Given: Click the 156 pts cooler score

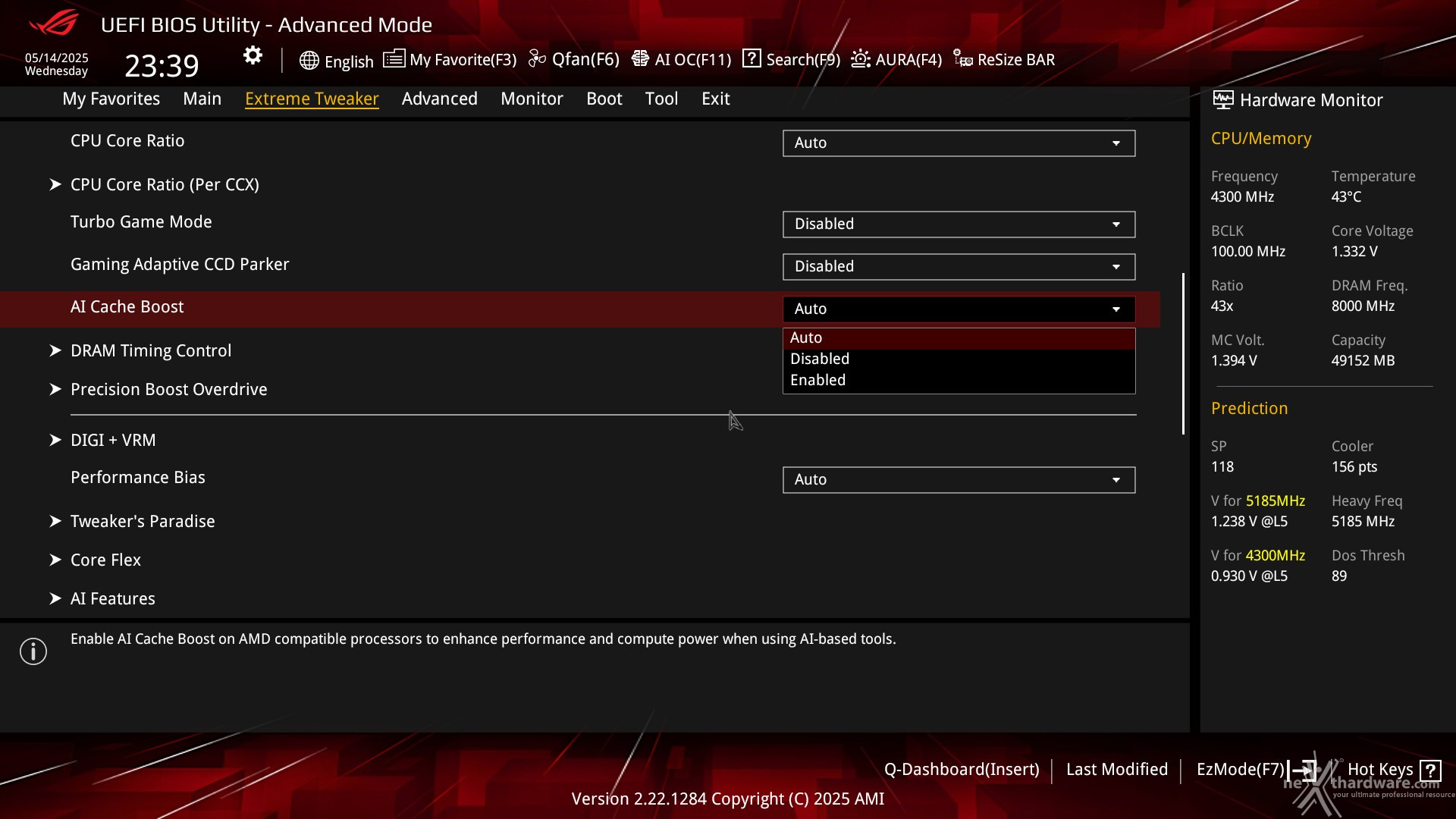Looking at the screenshot, I should click(x=1354, y=467).
